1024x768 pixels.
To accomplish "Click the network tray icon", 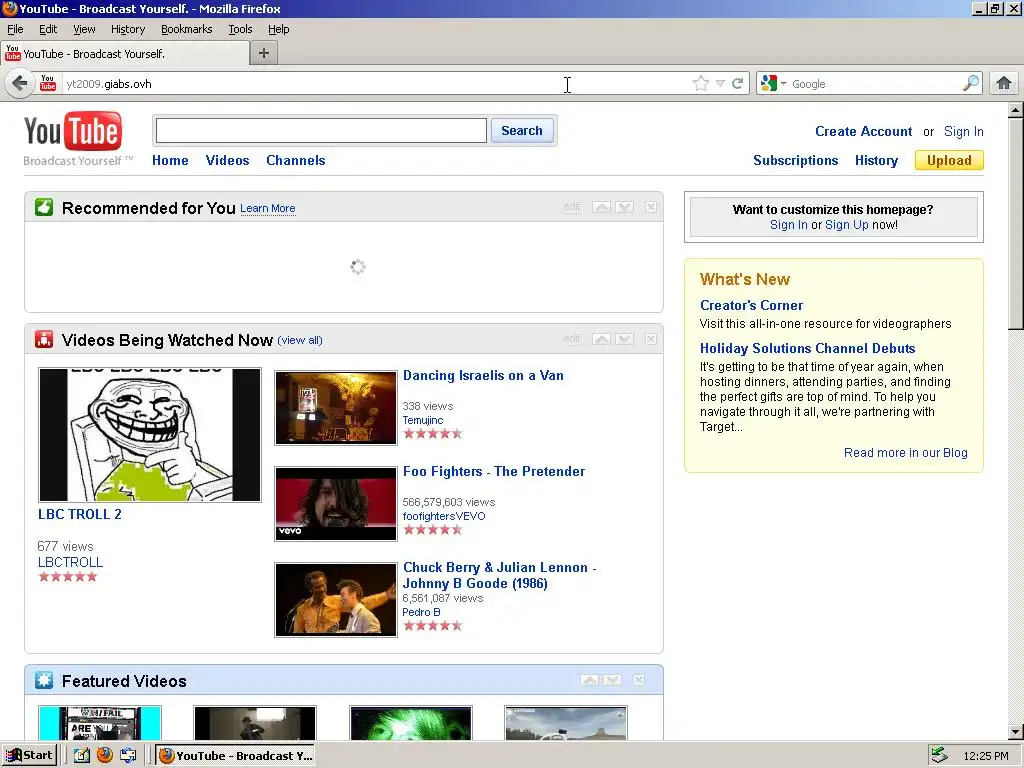I will coord(939,755).
